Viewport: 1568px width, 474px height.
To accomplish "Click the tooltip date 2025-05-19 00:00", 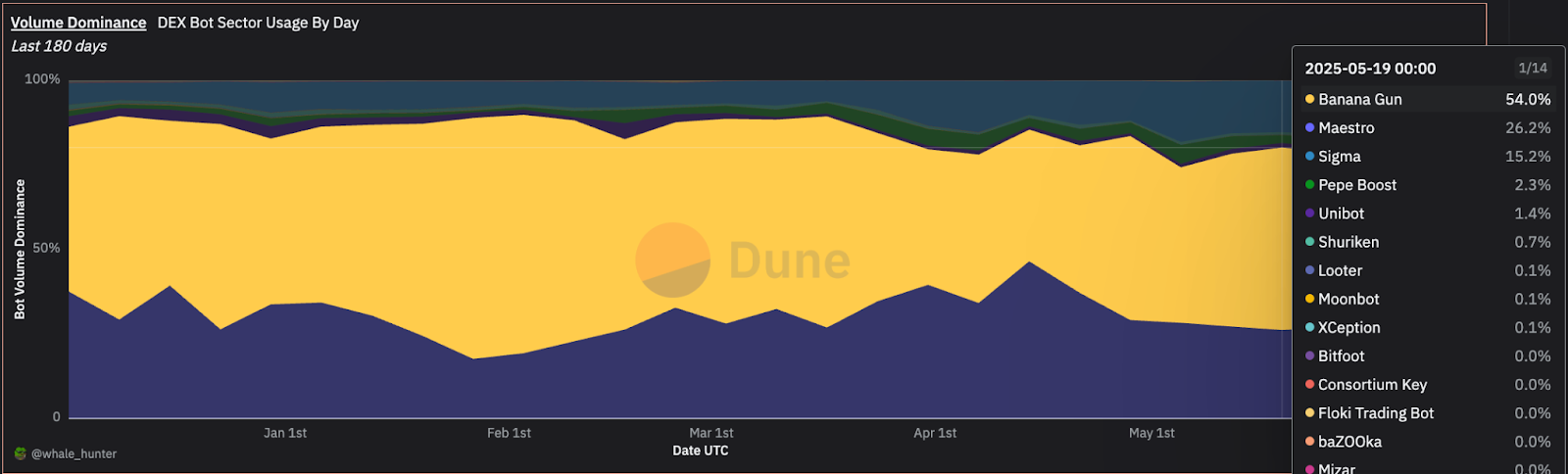I will (x=1370, y=69).
